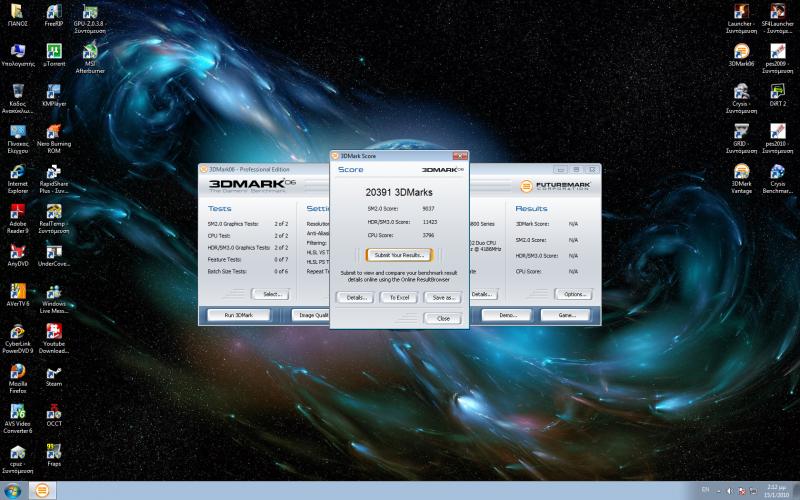Launch GPU-Z 0.3.8 shortcut

(x=90, y=19)
